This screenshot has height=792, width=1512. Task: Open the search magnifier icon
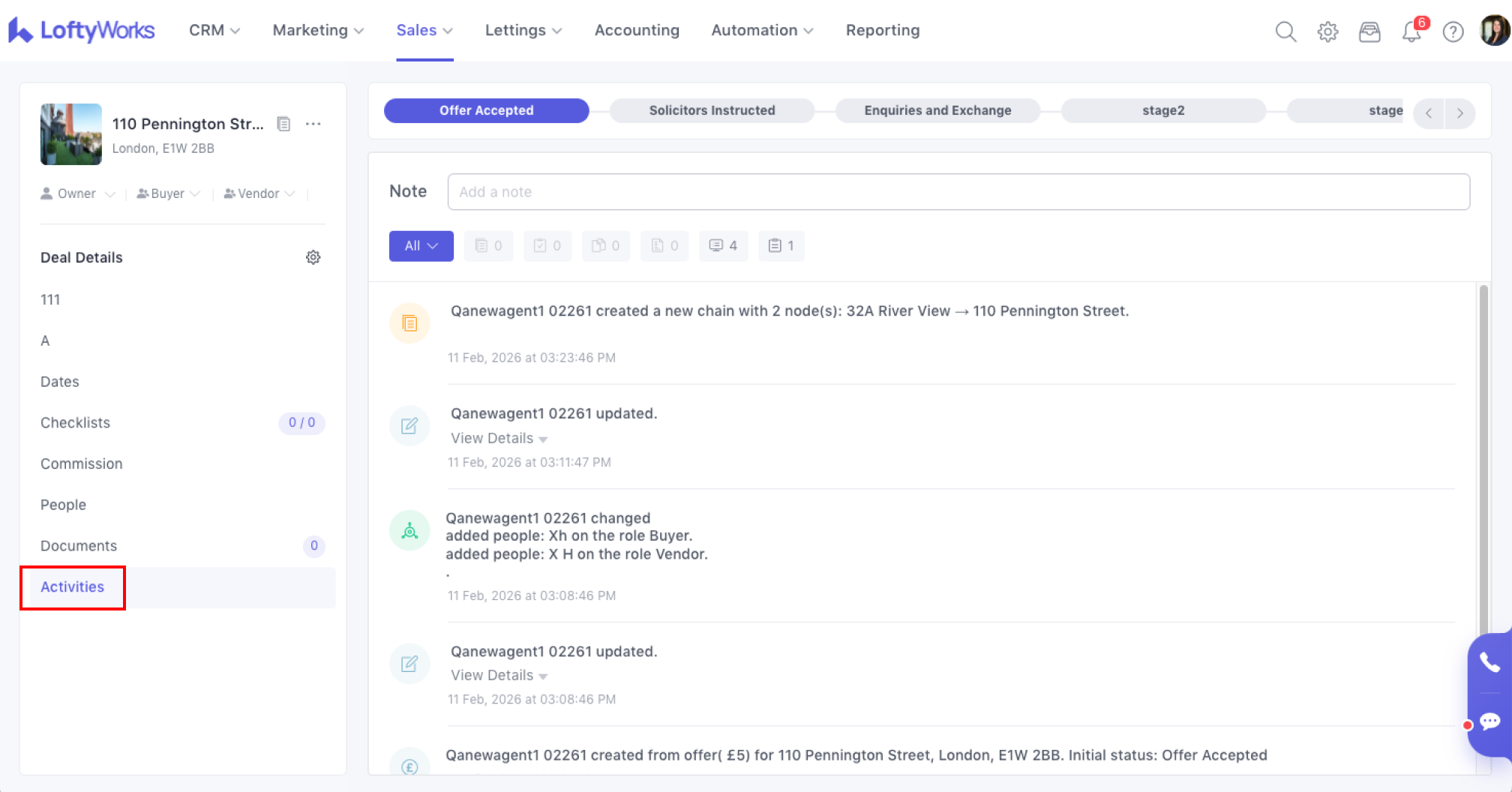1285,31
